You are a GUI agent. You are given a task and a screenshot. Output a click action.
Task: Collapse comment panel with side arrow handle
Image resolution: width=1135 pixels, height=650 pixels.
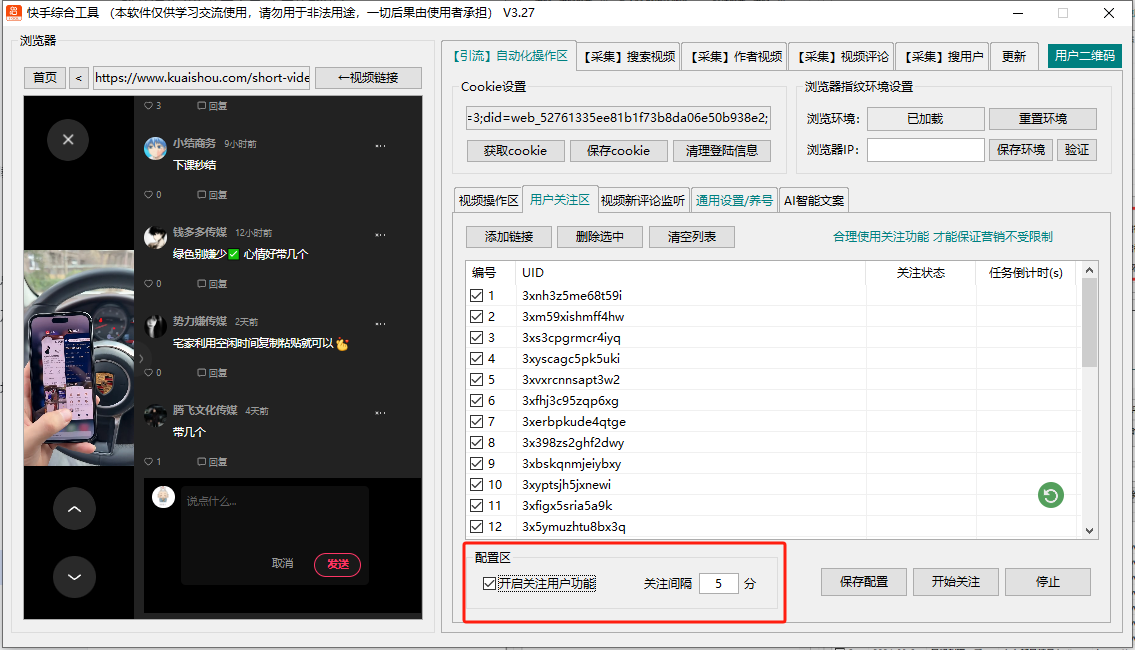(140, 358)
